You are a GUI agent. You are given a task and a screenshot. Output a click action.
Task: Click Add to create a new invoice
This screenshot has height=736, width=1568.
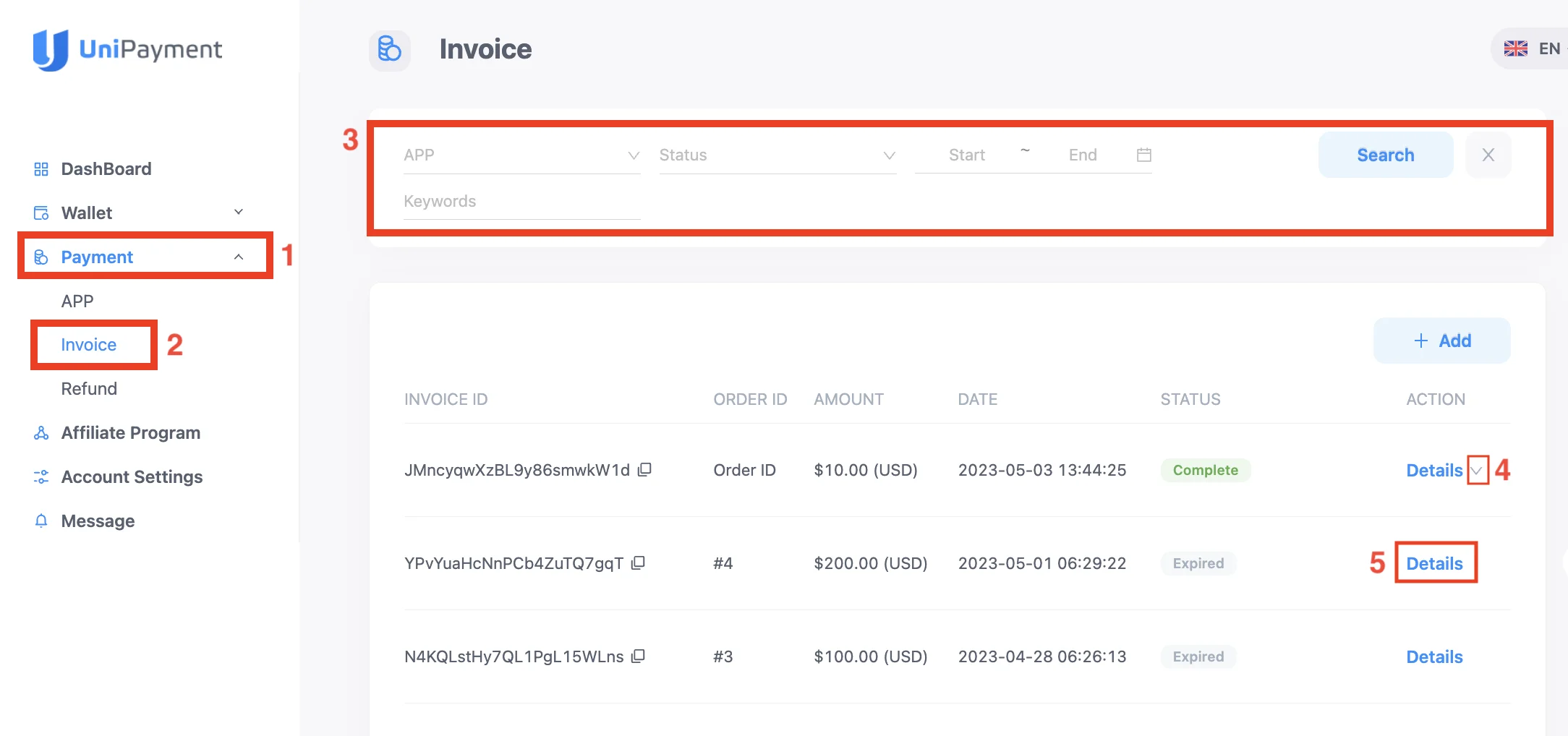[1441, 341]
